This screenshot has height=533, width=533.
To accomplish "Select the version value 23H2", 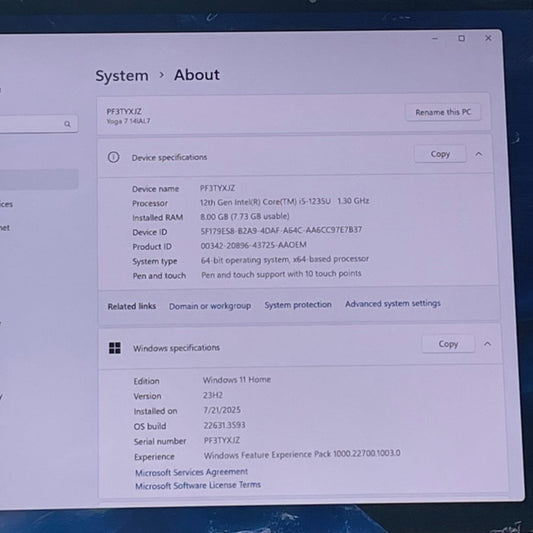I will click(213, 395).
